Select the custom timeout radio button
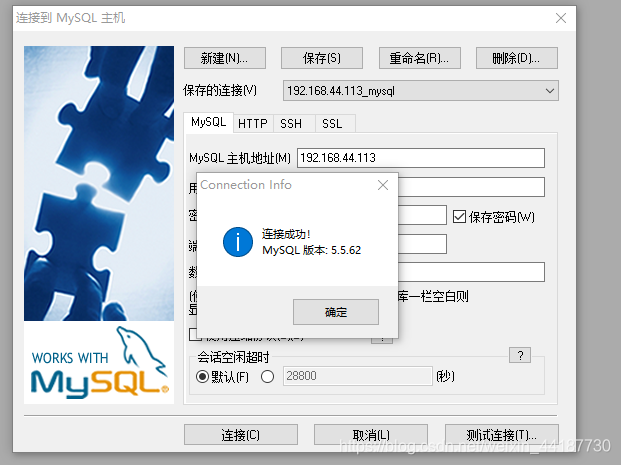The image size is (621, 465). (267, 376)
